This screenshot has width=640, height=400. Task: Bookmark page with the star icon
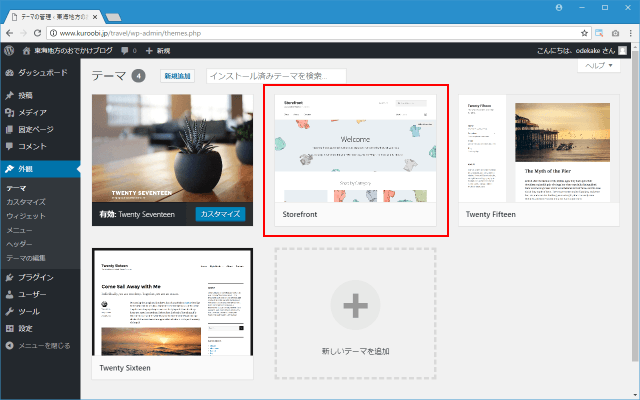(584, 33)
